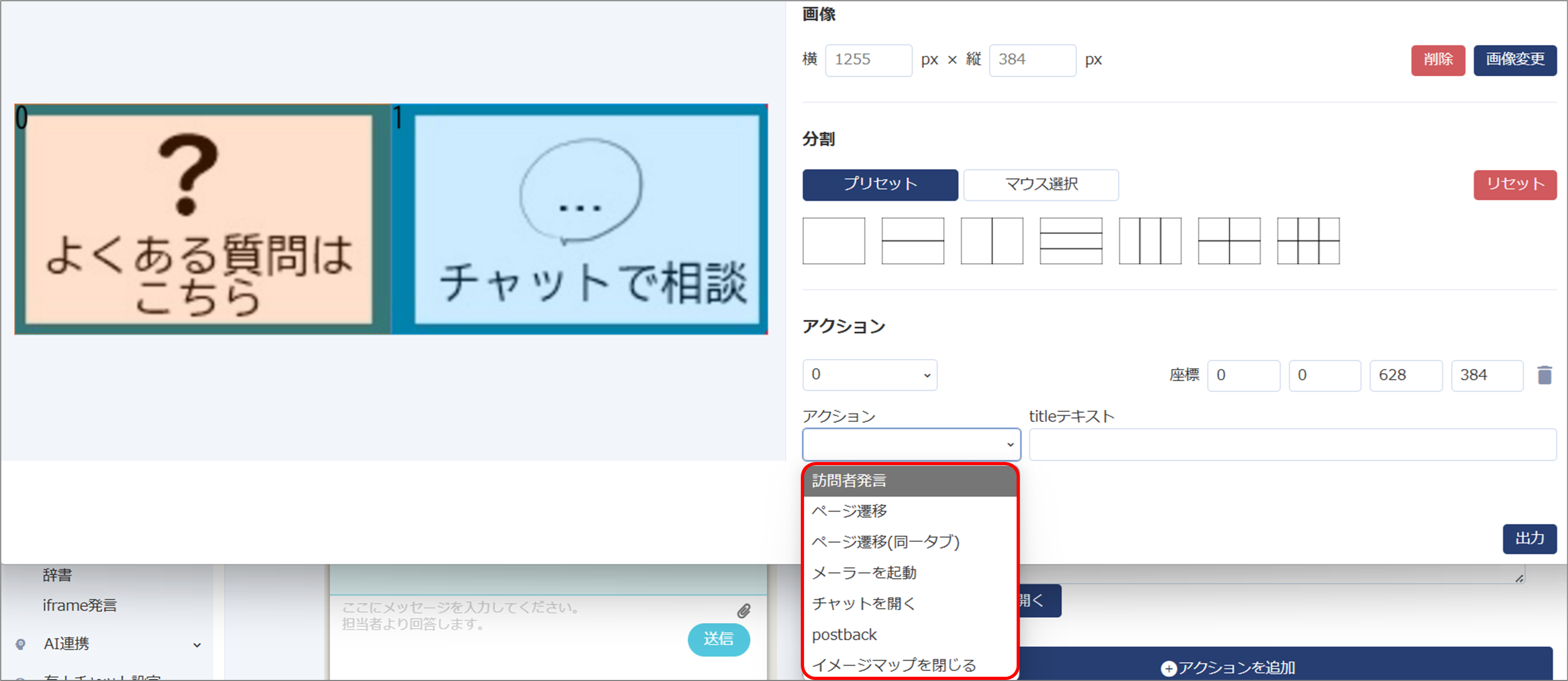Open the アクション type dropdown

click(x=911, y=444)
